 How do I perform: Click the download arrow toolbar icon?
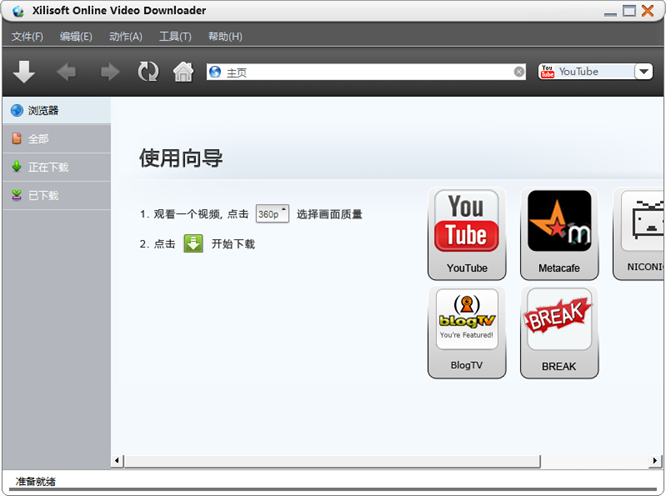click(24, 71)
